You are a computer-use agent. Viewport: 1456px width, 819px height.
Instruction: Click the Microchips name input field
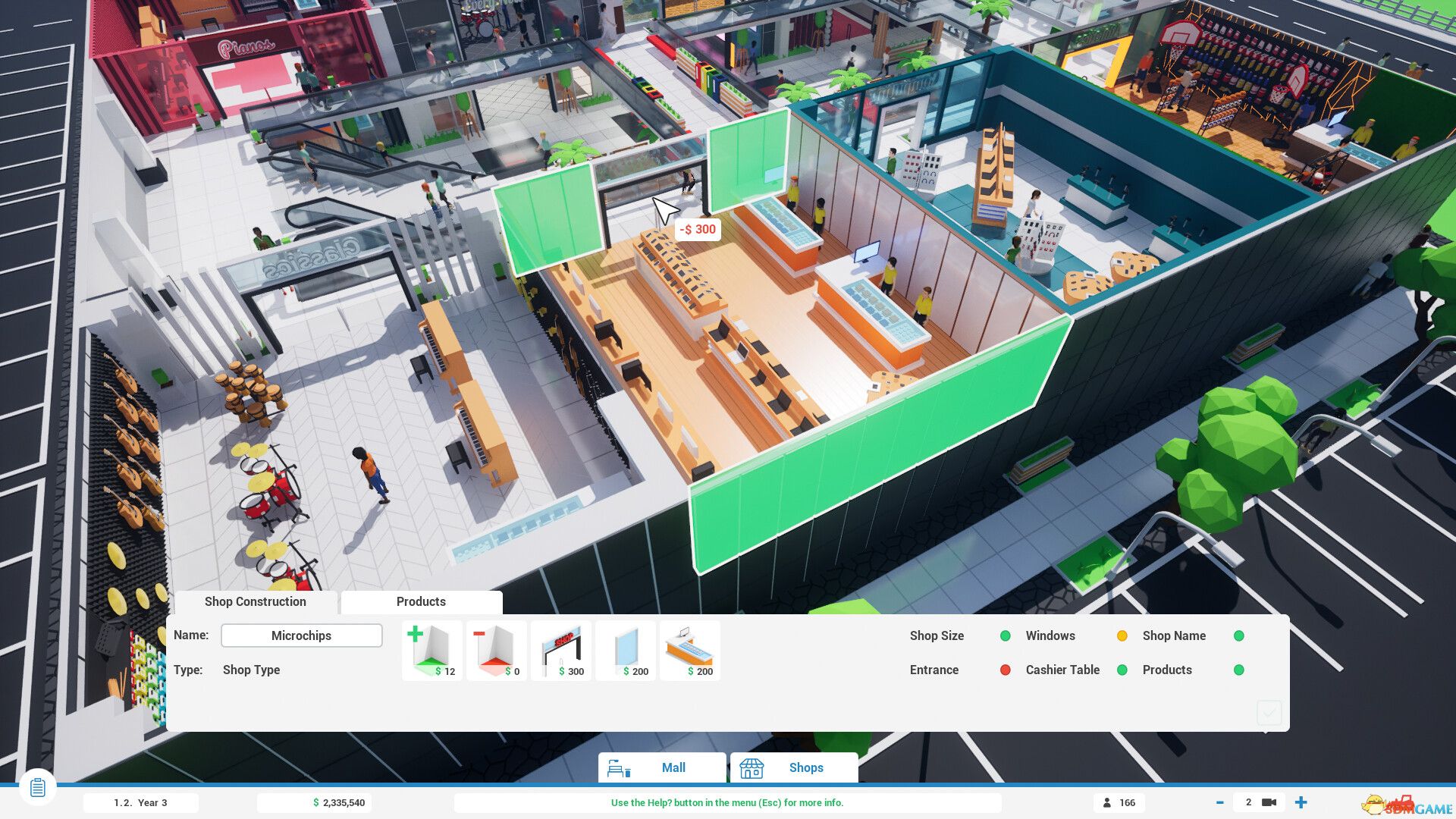point(301,635)
